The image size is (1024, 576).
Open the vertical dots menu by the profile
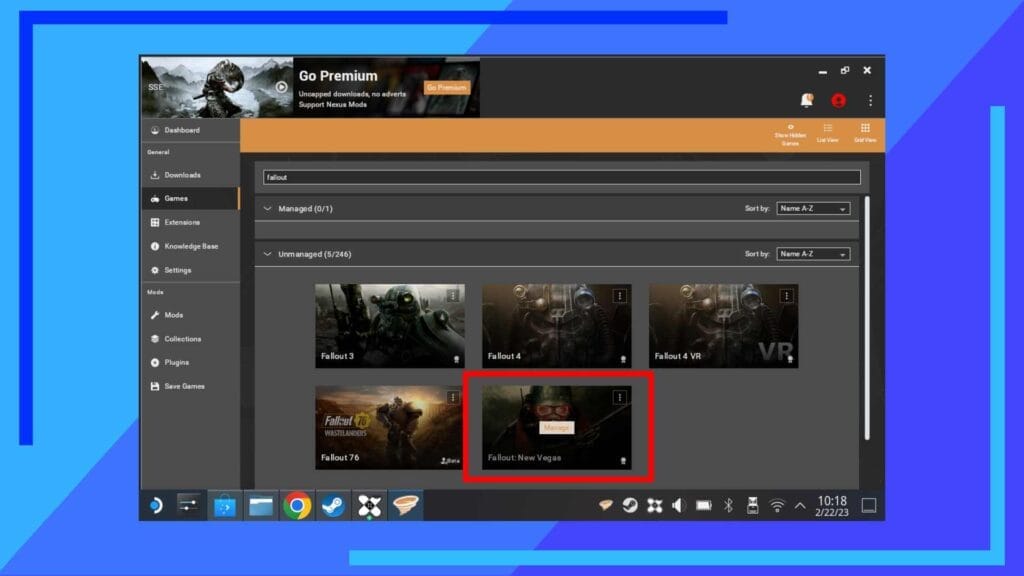click(x=871, y=101)
